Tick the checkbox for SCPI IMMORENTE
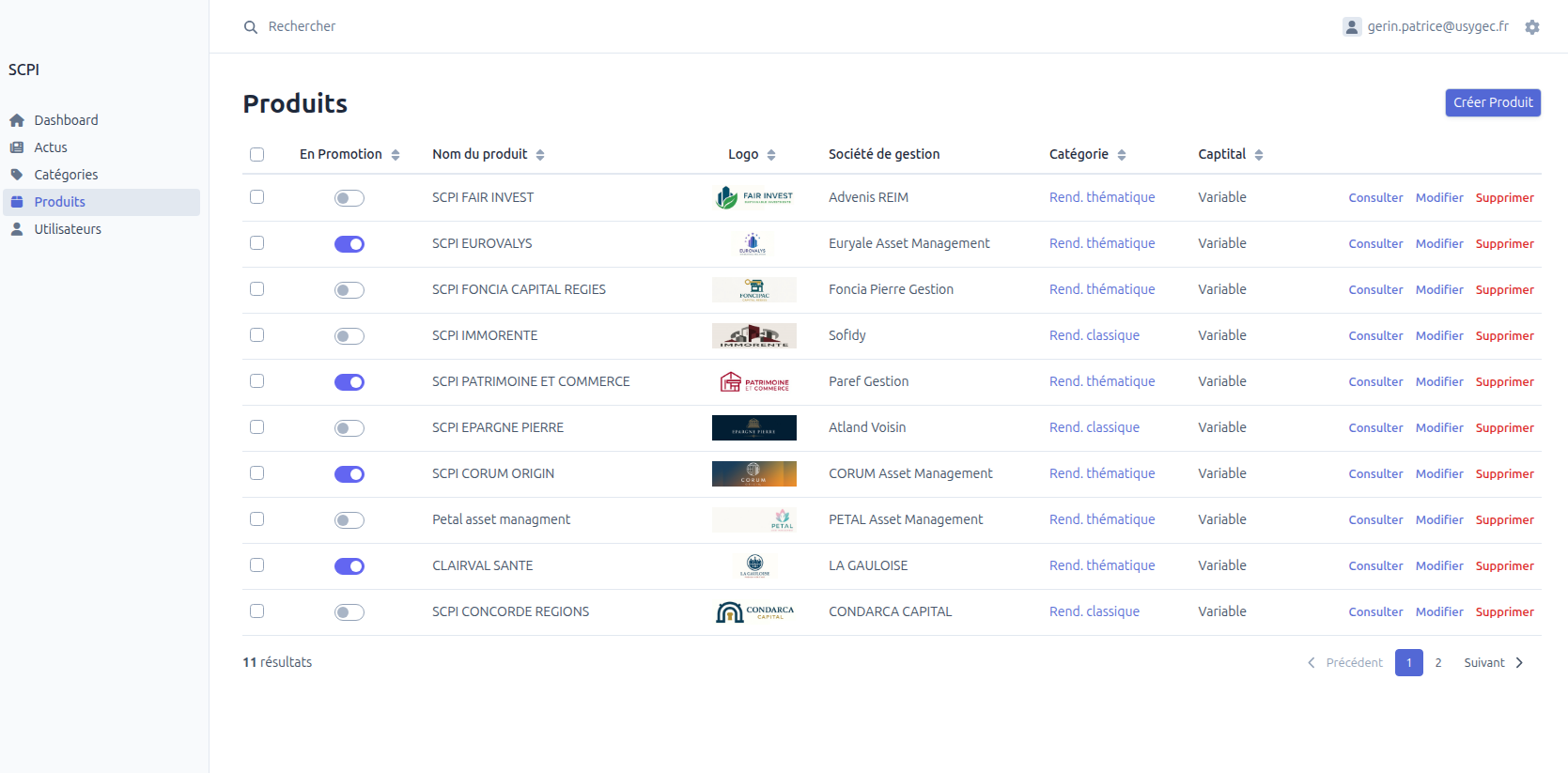The image size is (1568, 773). point(256,335)
